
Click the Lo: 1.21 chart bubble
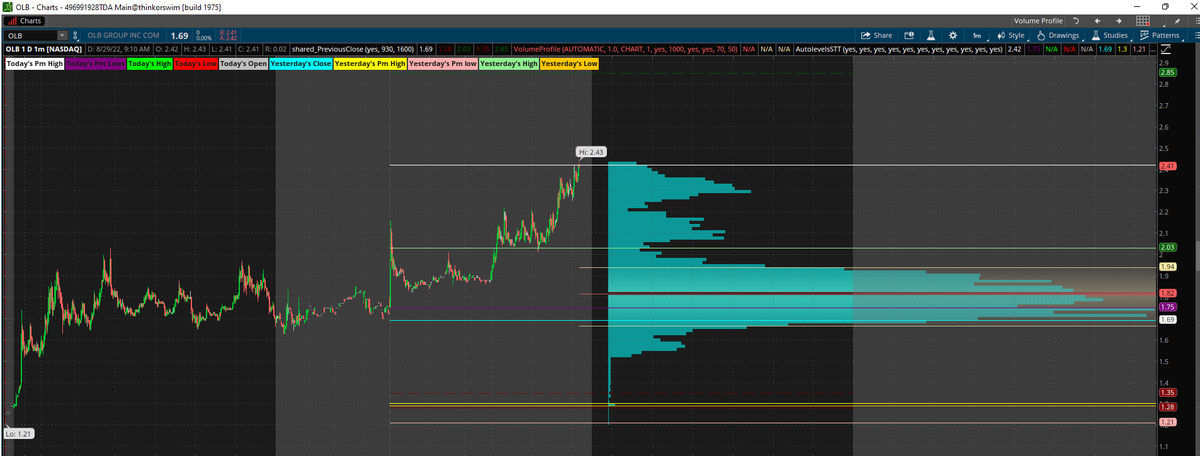[x=17, y=432]
